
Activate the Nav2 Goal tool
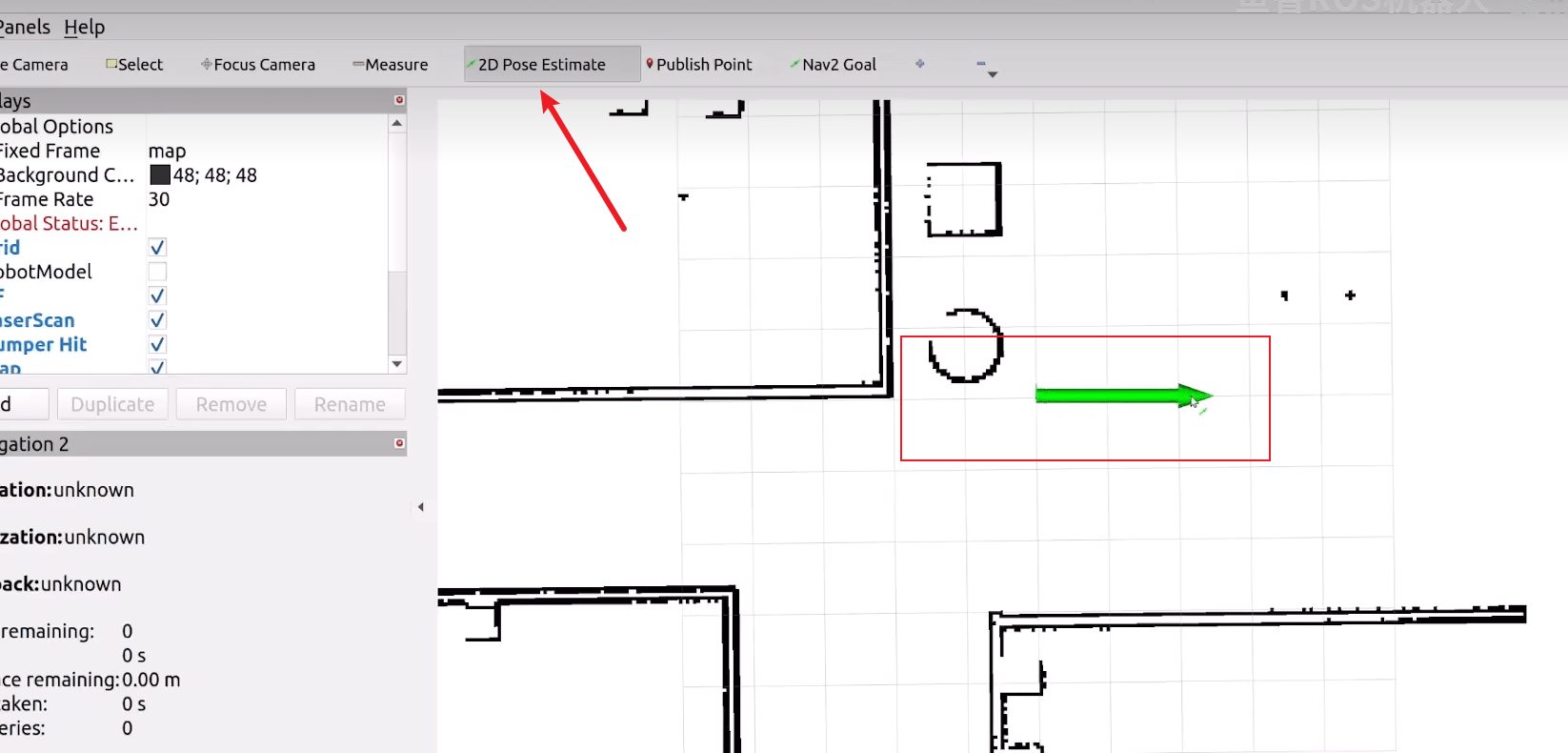[x=834, y=65]
